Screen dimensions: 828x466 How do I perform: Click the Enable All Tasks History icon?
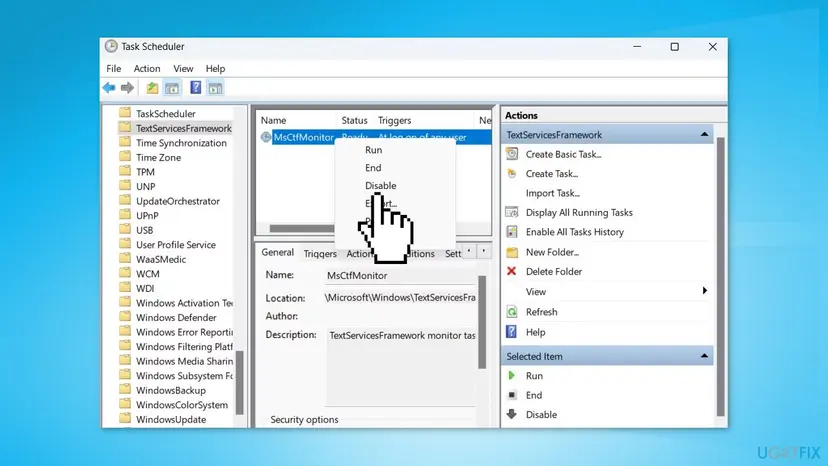512,231
